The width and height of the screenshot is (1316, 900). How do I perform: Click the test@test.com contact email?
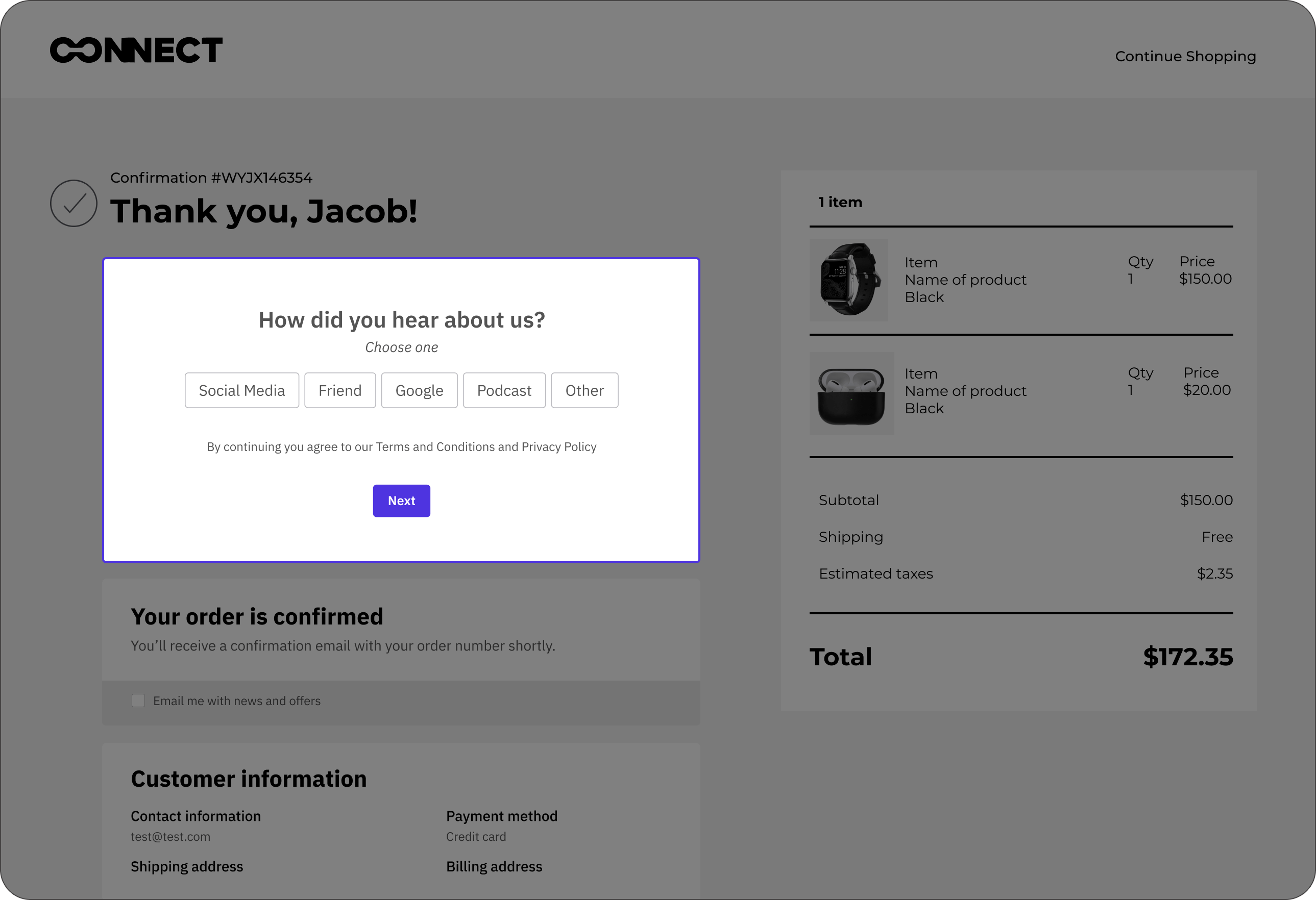(170, 837)
